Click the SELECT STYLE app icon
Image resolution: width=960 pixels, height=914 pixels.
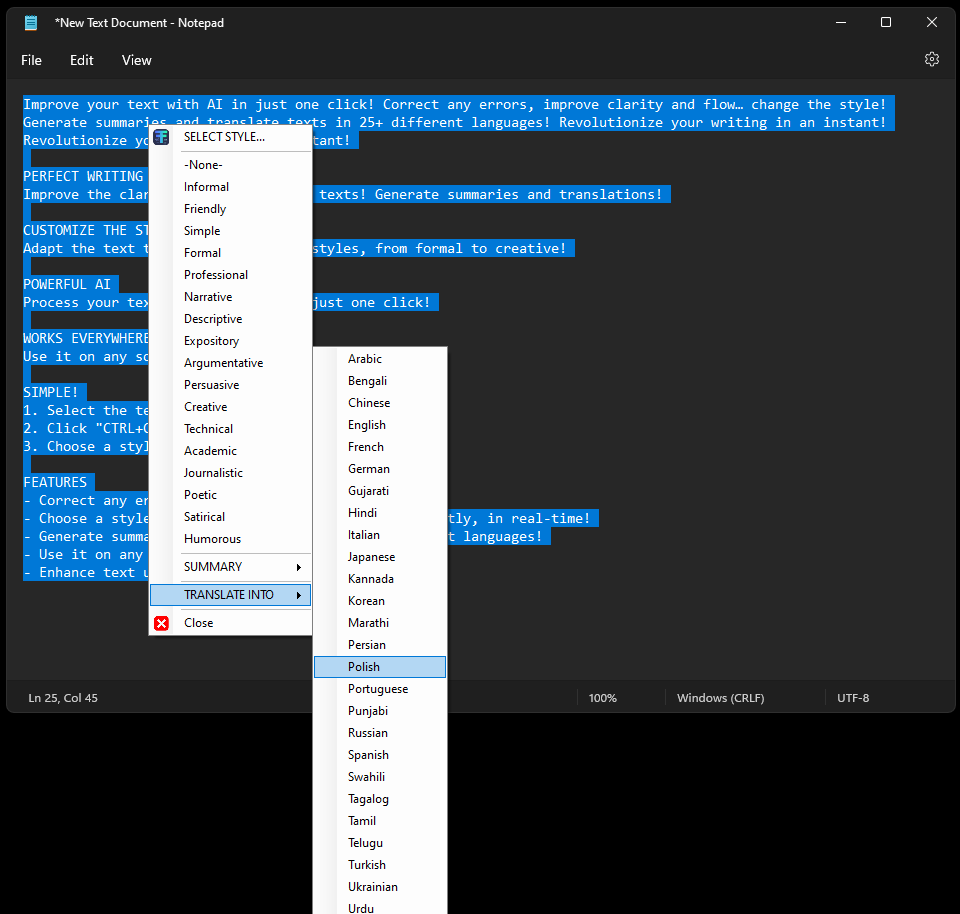click(x=161, y=137)
